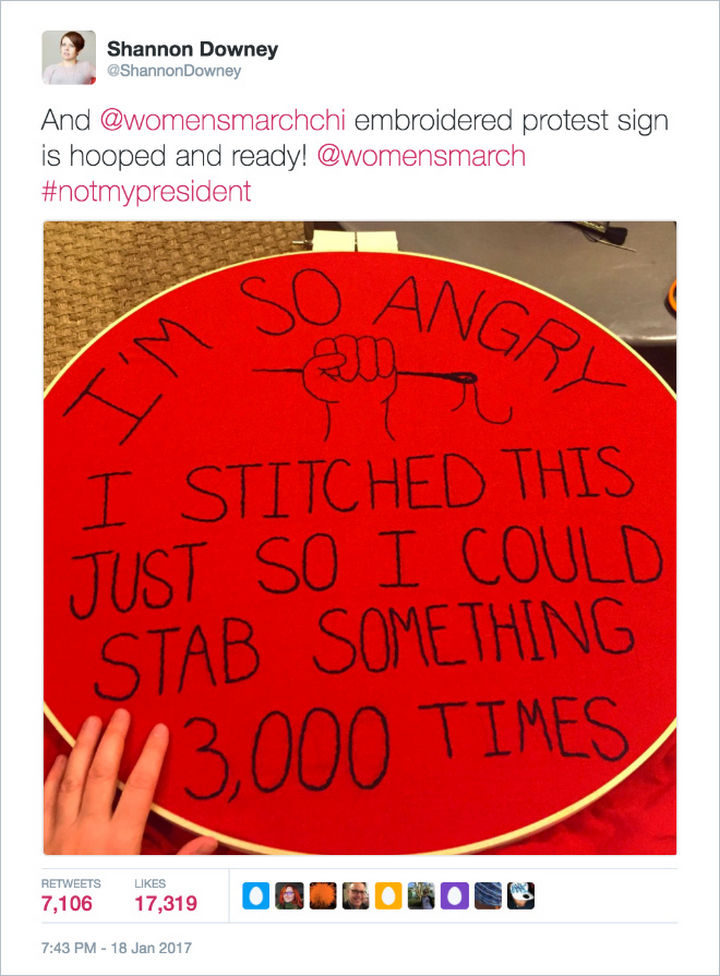This screenshot has width=720, height=976.
Task: Open the outdoor trees photo liker avatar
Action: [x=421, y=896]
